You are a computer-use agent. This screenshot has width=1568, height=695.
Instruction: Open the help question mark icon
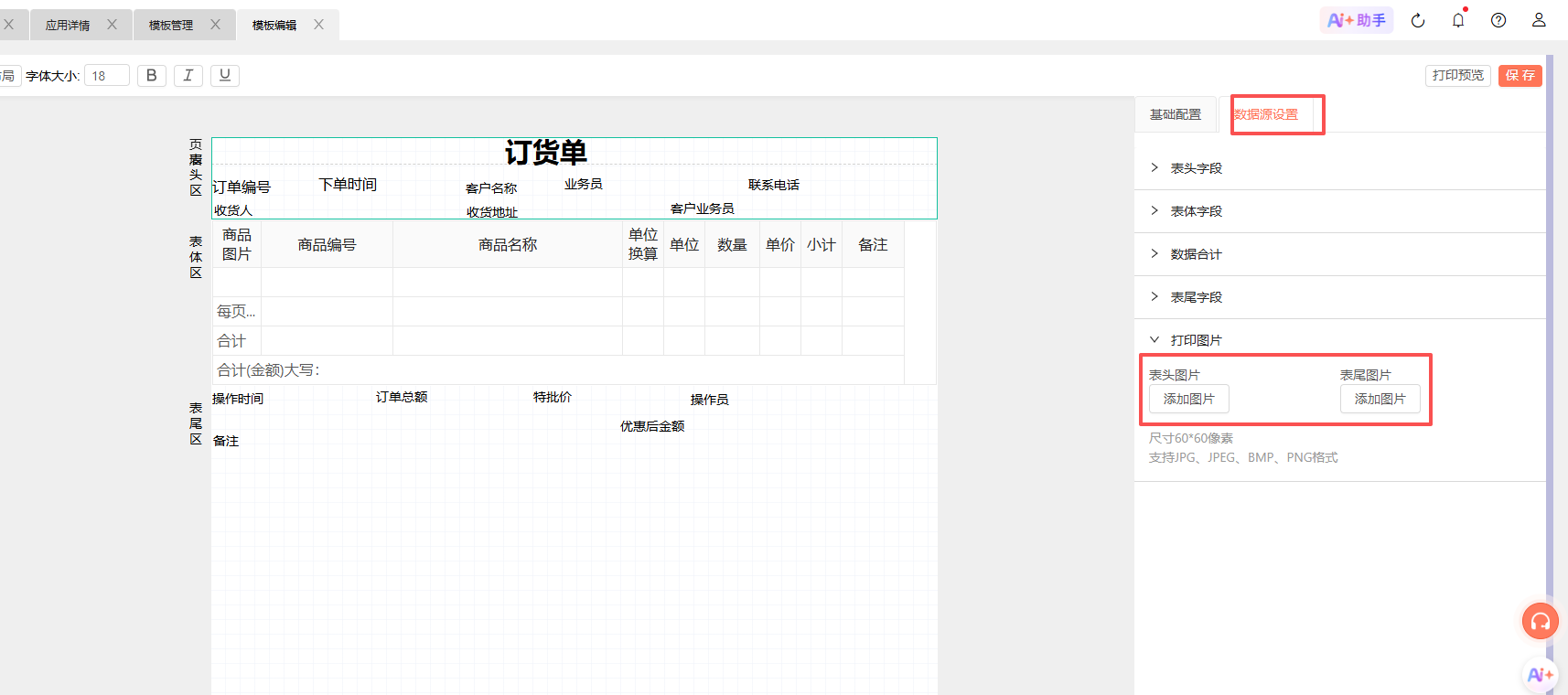pos(1498,20)
